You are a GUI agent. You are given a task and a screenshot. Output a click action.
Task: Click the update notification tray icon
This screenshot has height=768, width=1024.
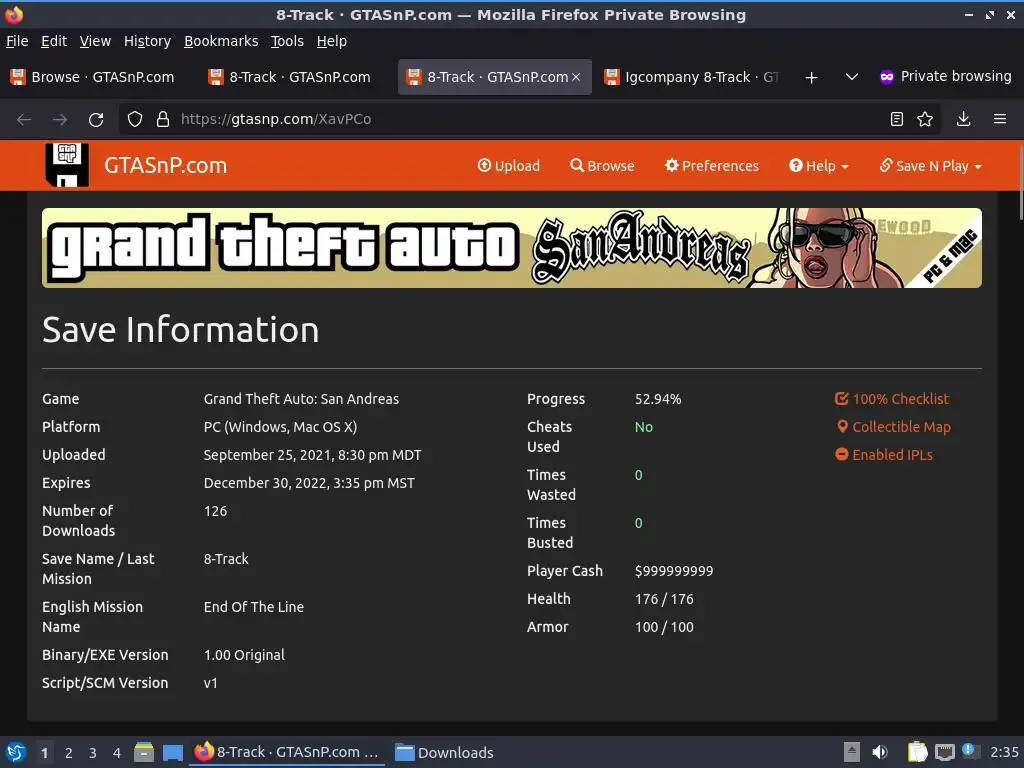(970, 751)
